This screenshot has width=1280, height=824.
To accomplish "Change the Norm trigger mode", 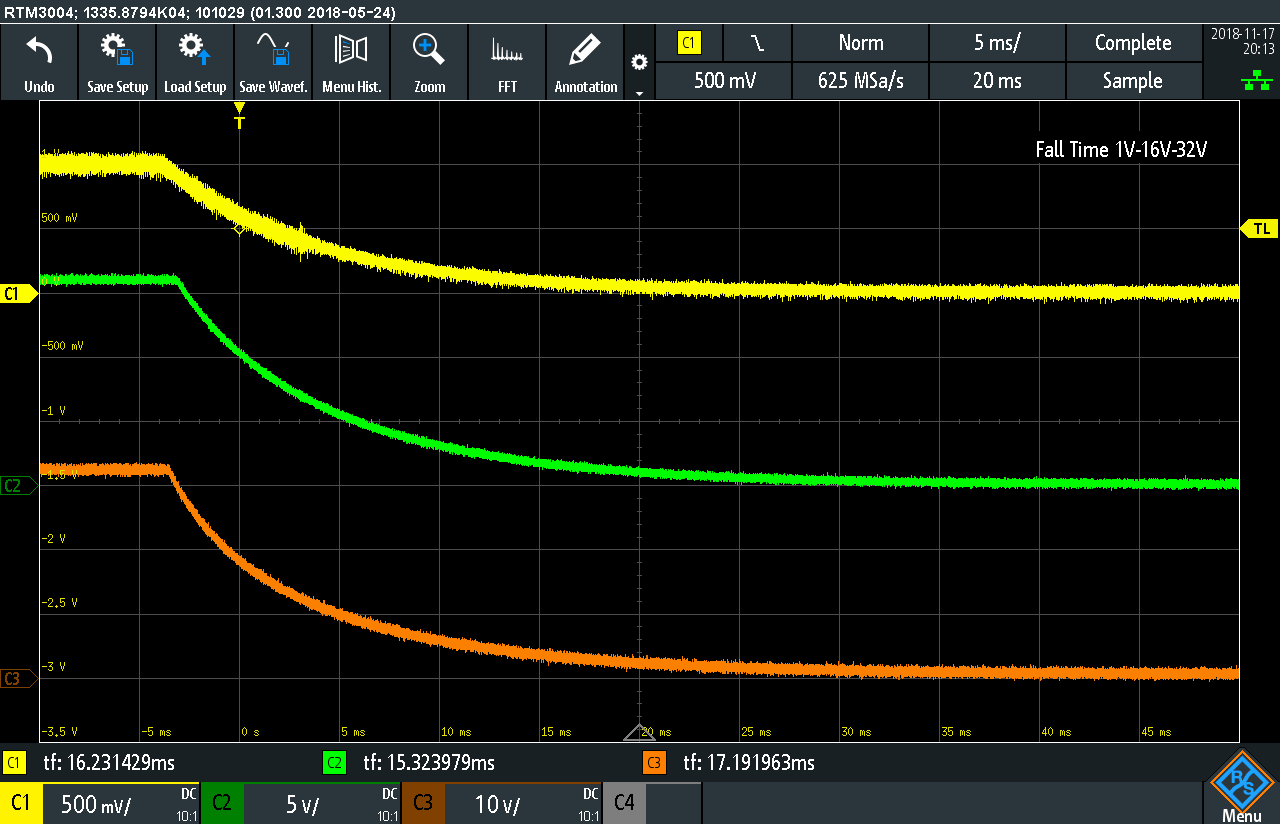I will coord(860,43).
